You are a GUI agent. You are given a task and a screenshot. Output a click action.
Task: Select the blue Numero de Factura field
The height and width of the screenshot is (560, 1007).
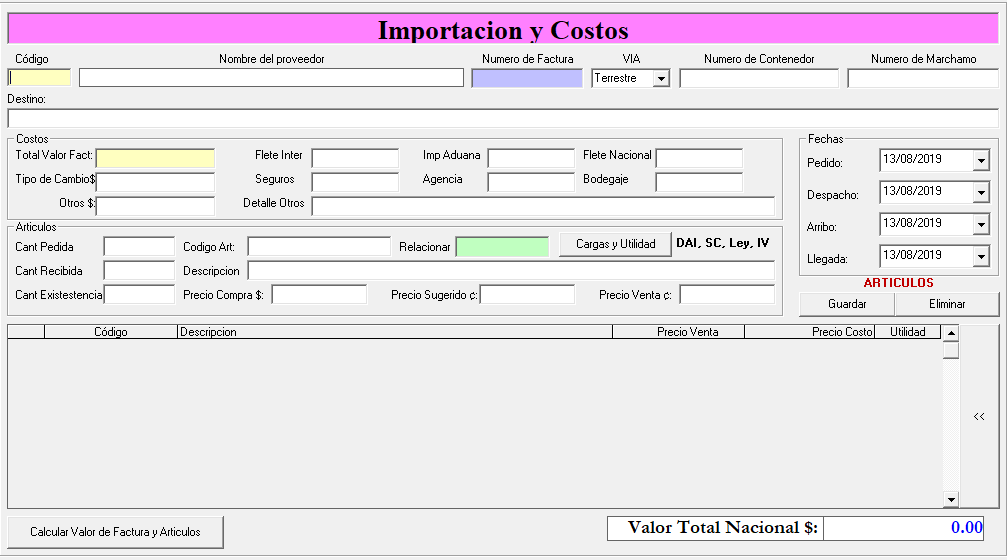click(x=527, y=78)
